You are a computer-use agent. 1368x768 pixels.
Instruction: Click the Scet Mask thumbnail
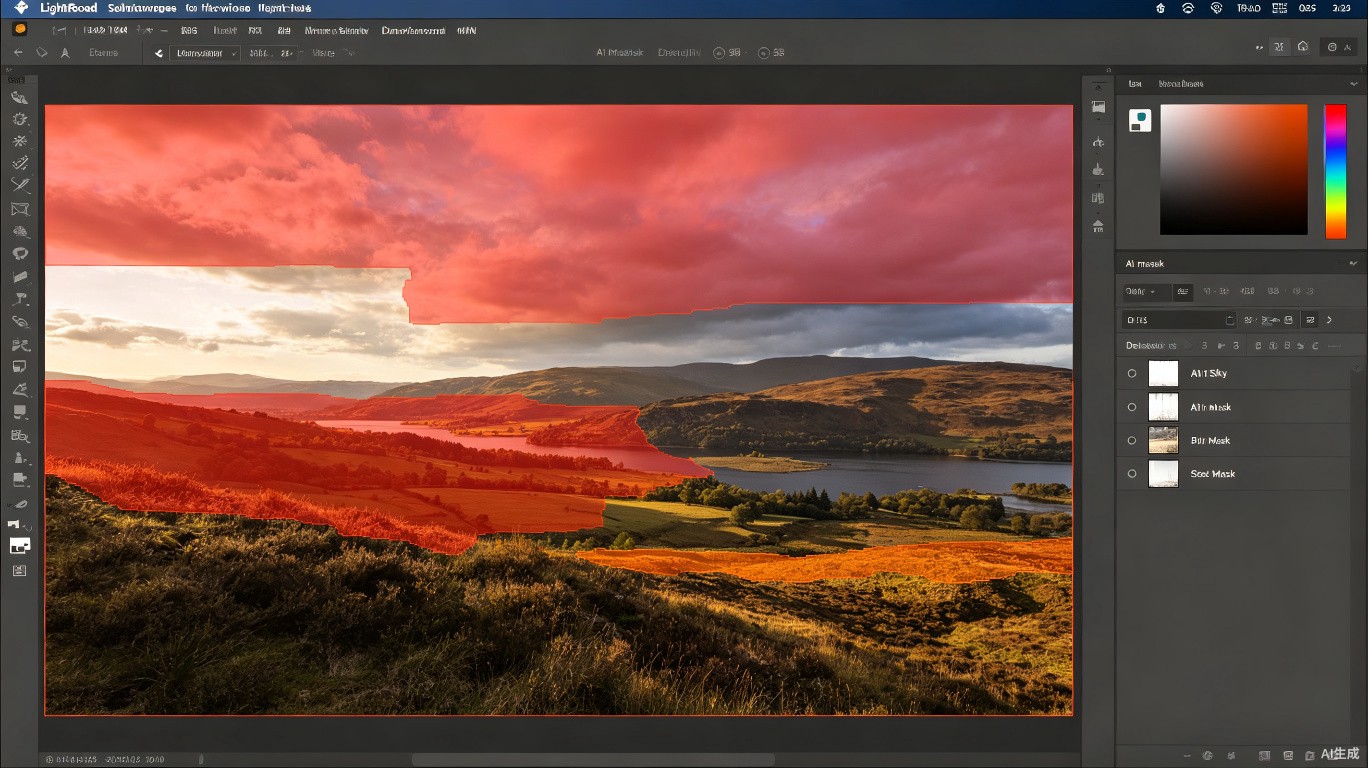click(x=1163, y=474)
